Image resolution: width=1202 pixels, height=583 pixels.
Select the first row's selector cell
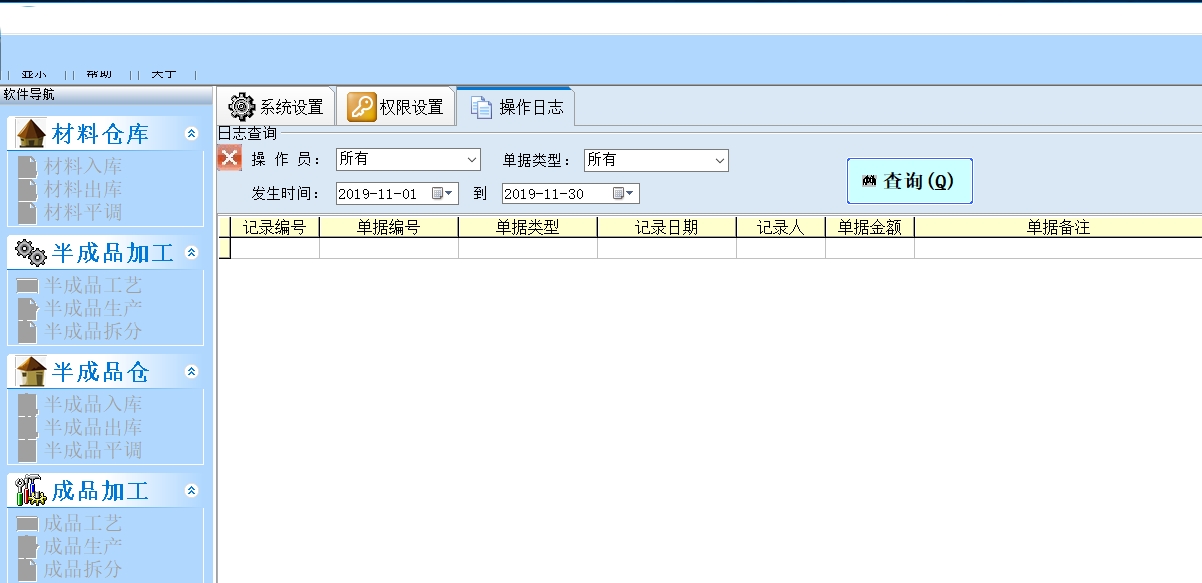pos(225,248)
